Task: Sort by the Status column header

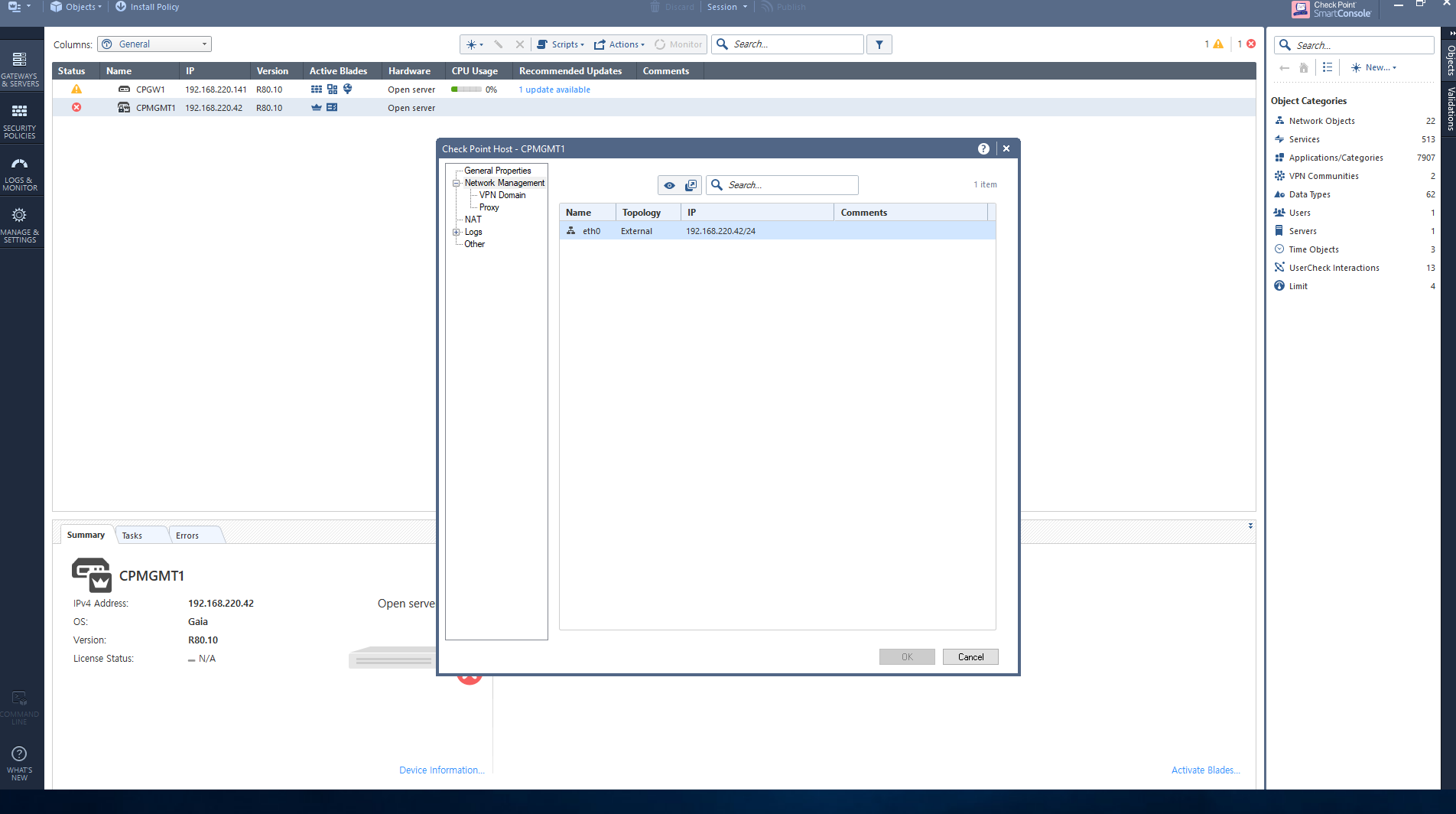Action: tap(72, 71)
